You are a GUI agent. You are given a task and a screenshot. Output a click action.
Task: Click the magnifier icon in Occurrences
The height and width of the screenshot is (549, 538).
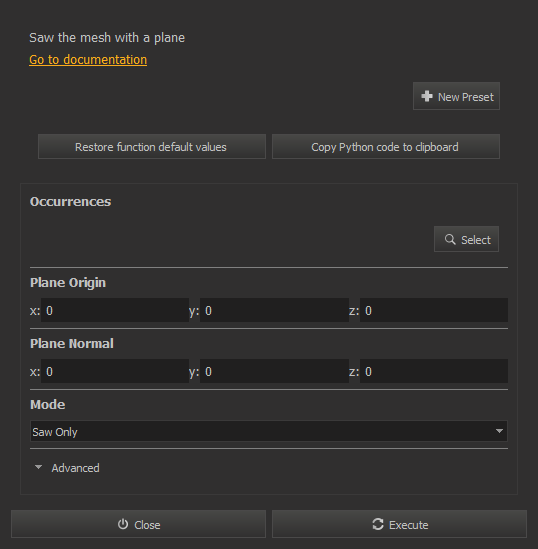pos(450,239)
